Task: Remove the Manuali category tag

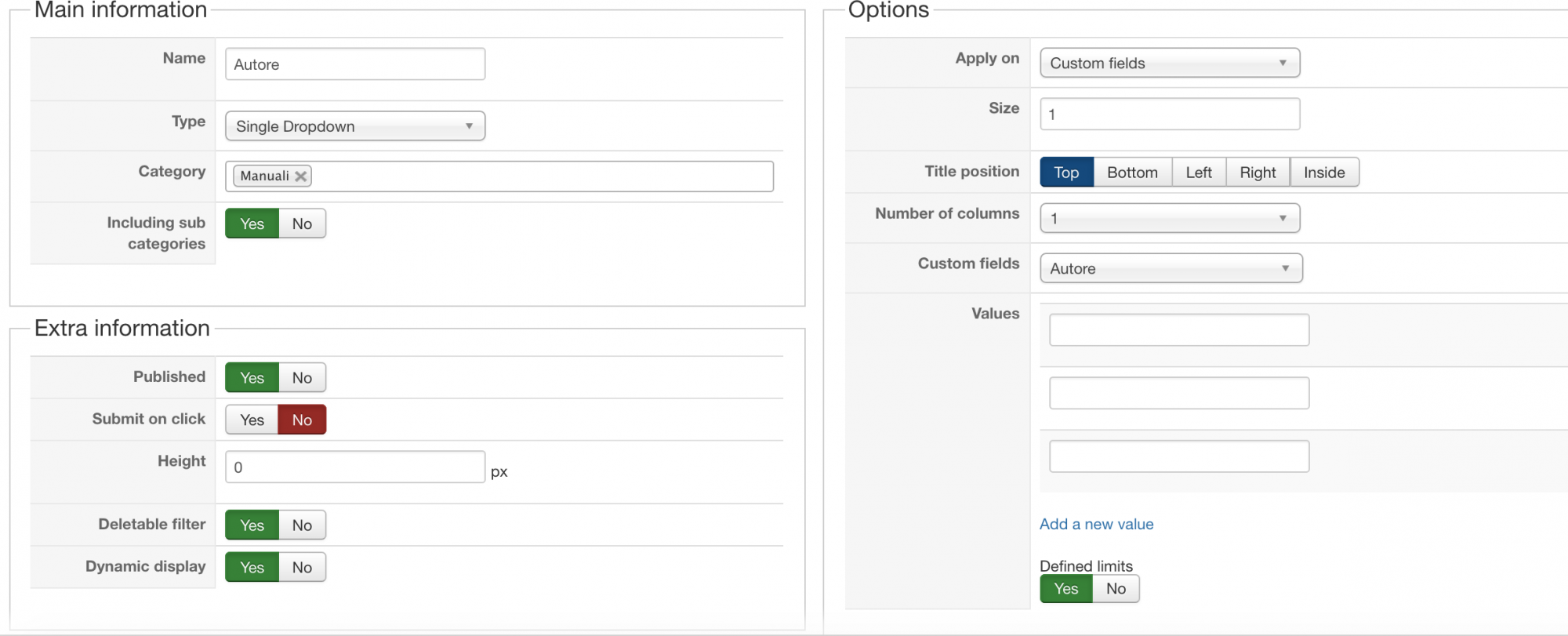Action: pyautogui.click(x=300, y=176)
